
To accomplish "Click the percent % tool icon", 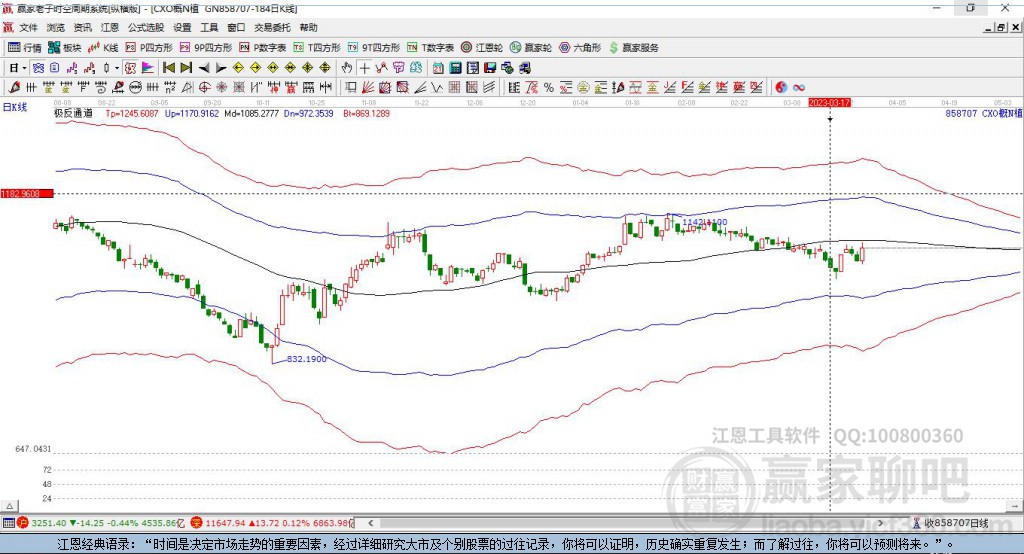I will coord(549,88).
